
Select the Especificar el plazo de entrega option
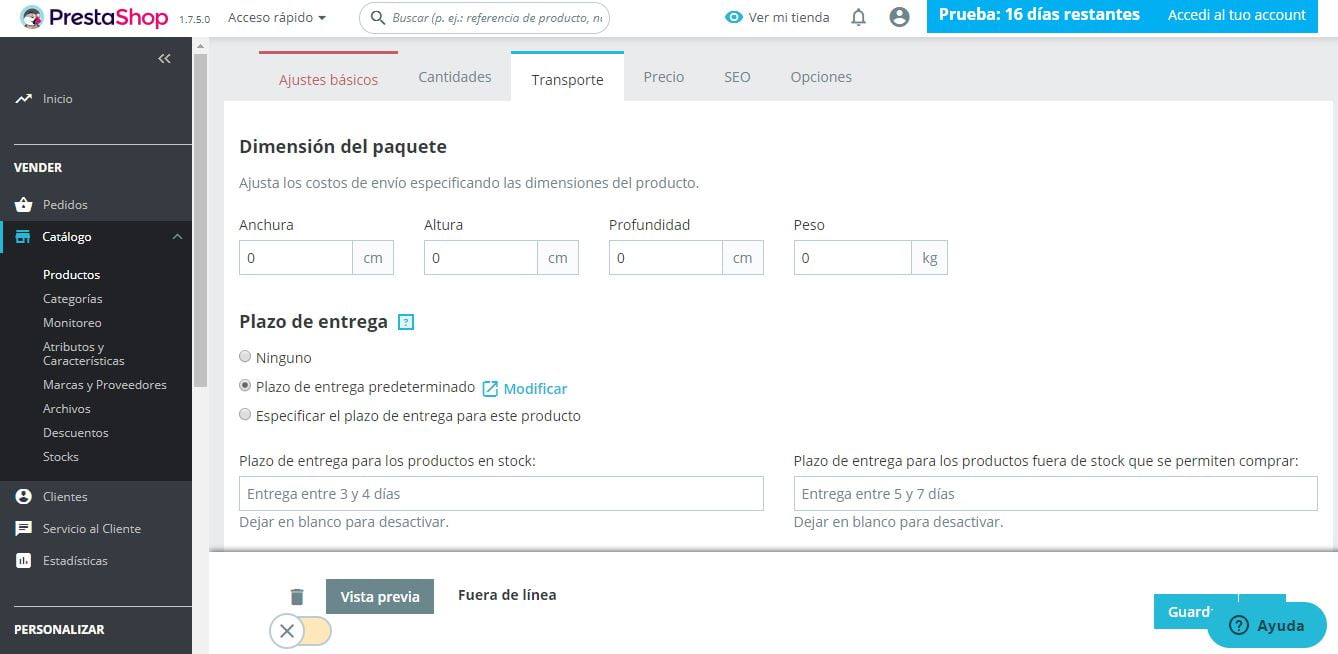(245, 414)
